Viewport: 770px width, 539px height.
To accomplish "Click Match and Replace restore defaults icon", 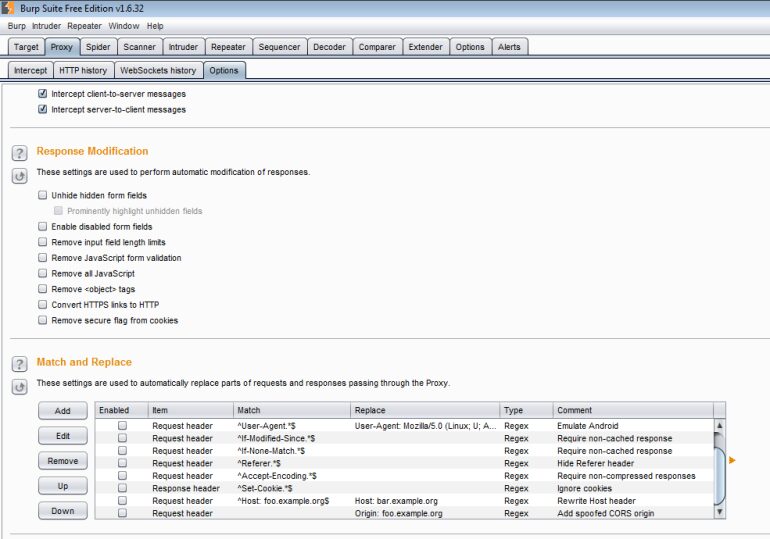I will tap(19, 387).
